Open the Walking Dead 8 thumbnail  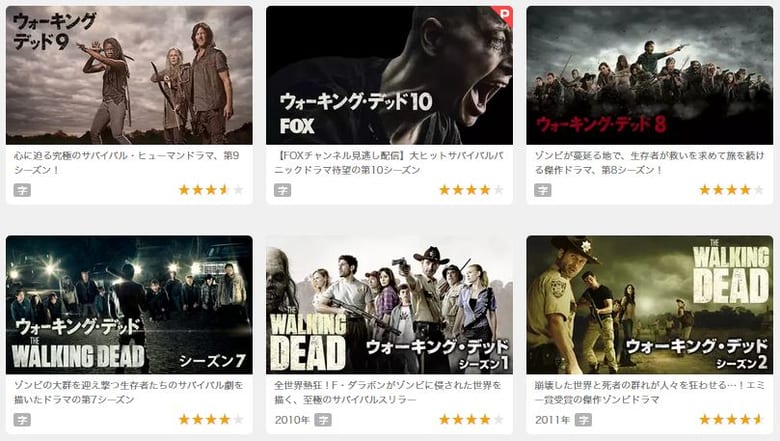[650, 75]
